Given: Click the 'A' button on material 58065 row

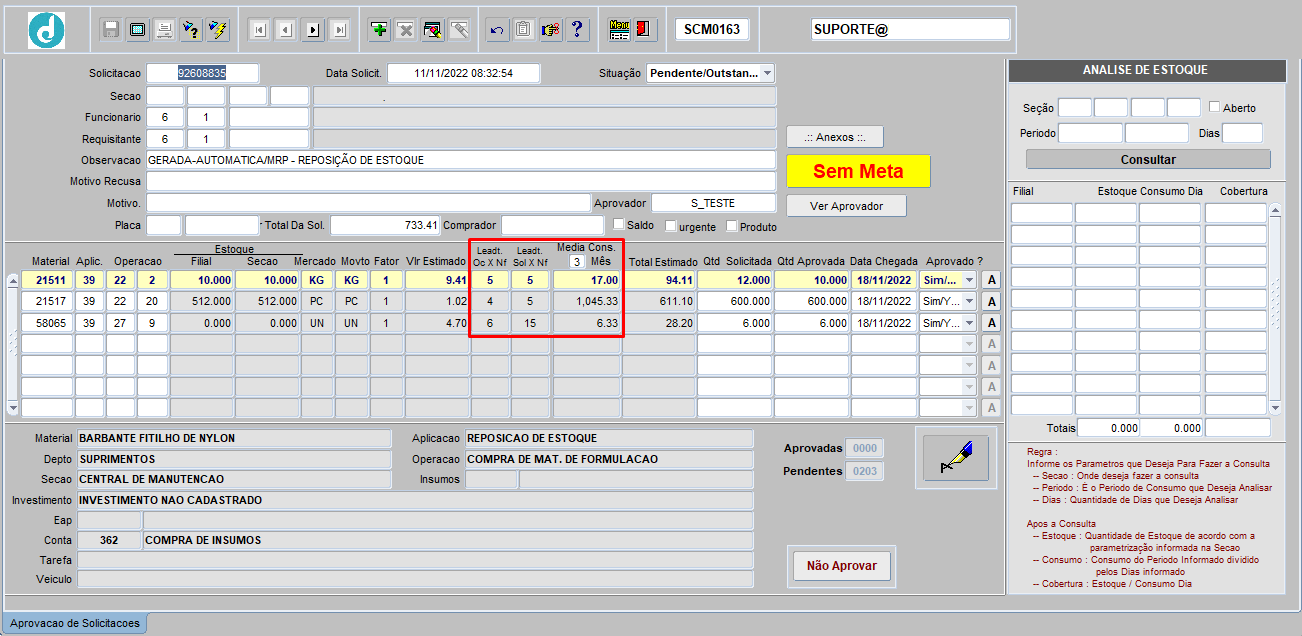Looking at the screenshot, I should click(x=991, y=322).
